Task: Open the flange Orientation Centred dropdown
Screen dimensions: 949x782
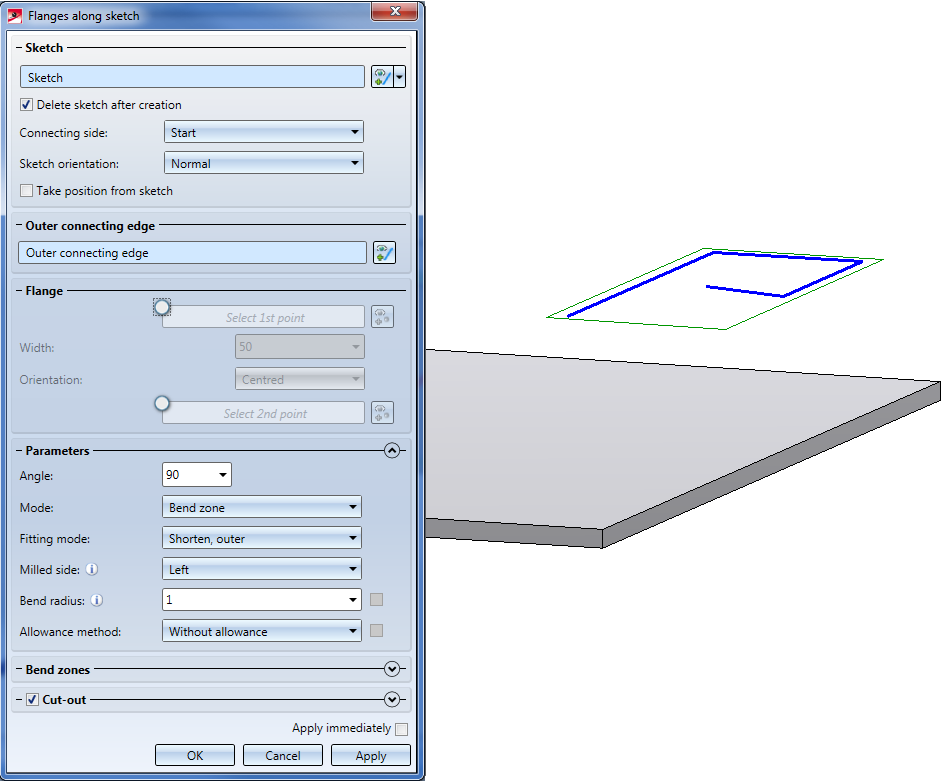Action: tap(300, 380)
